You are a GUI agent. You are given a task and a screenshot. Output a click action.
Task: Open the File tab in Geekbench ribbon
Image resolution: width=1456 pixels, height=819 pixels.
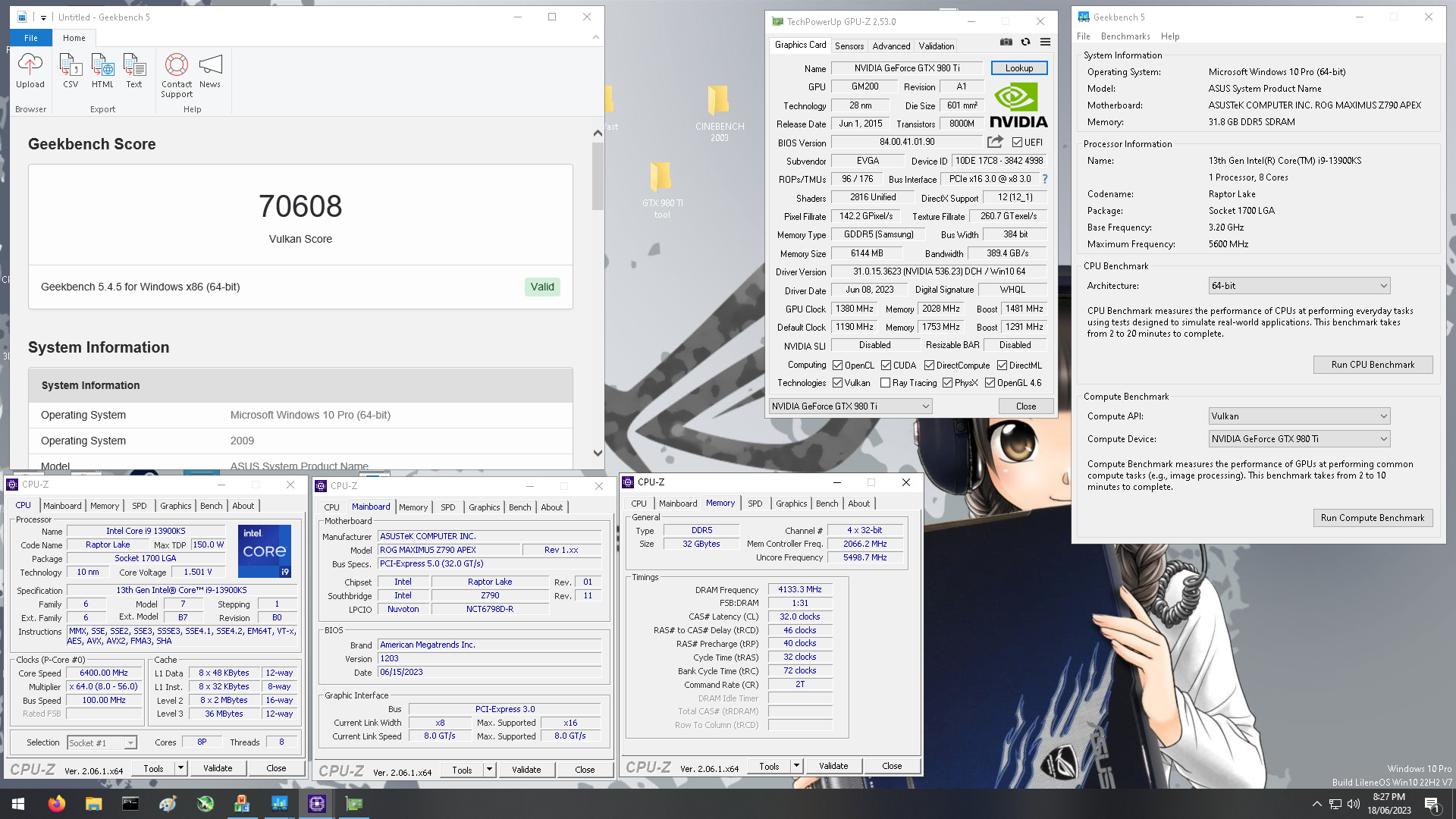(x=31, y=38)
